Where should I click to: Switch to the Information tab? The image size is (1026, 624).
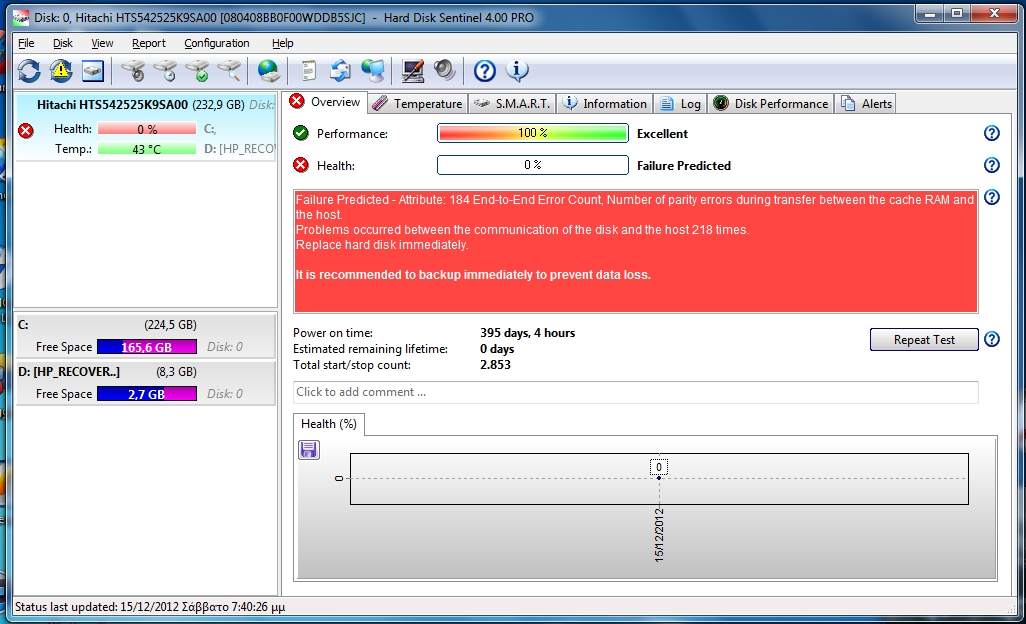click(605, 104)
